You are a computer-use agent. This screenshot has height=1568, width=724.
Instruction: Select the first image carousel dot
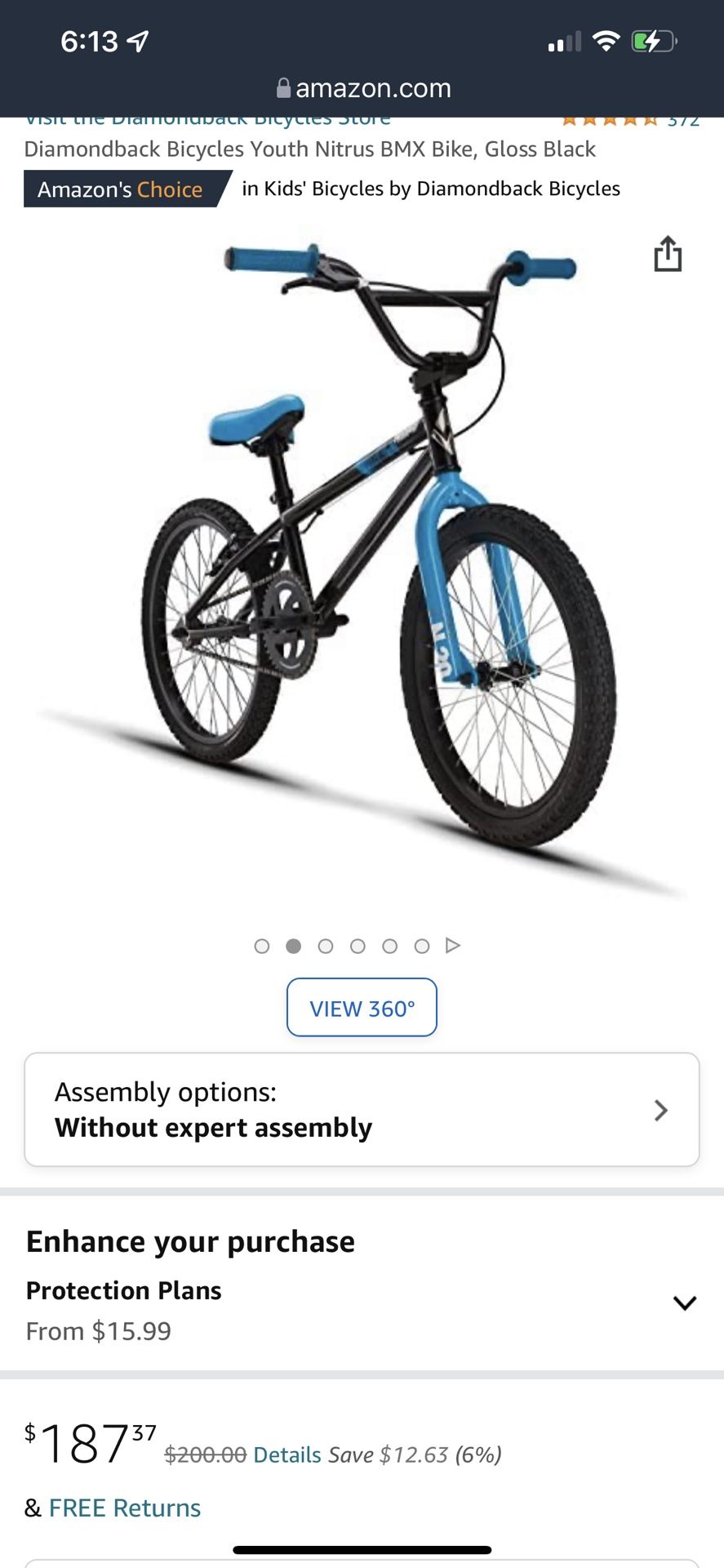point(262,946)
